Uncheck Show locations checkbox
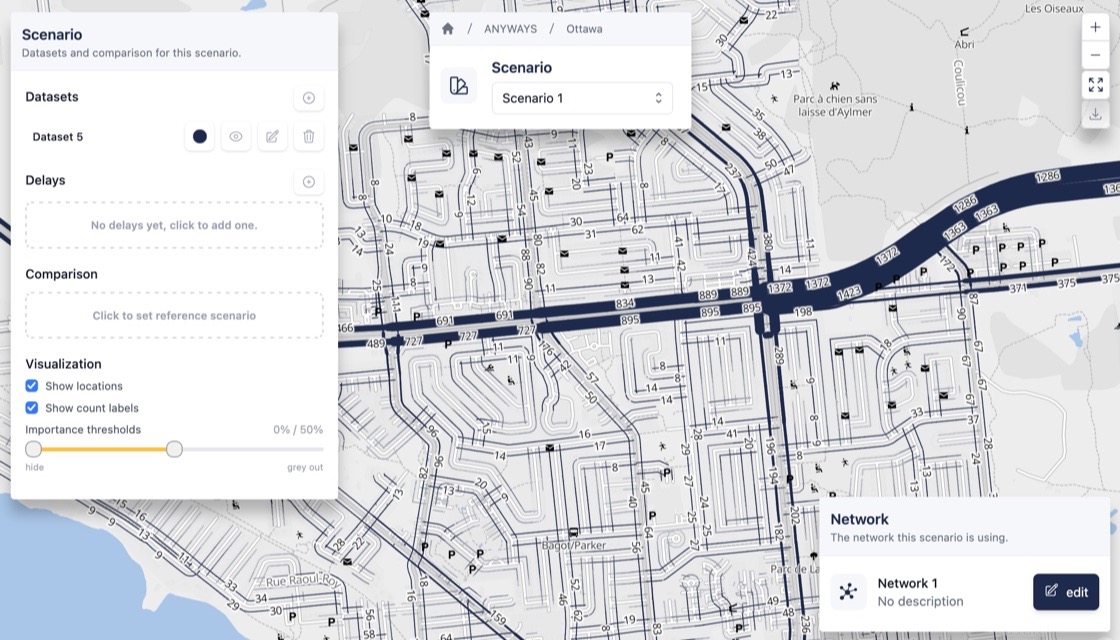Screen dimensions: 1120x640 coord(31,386)
